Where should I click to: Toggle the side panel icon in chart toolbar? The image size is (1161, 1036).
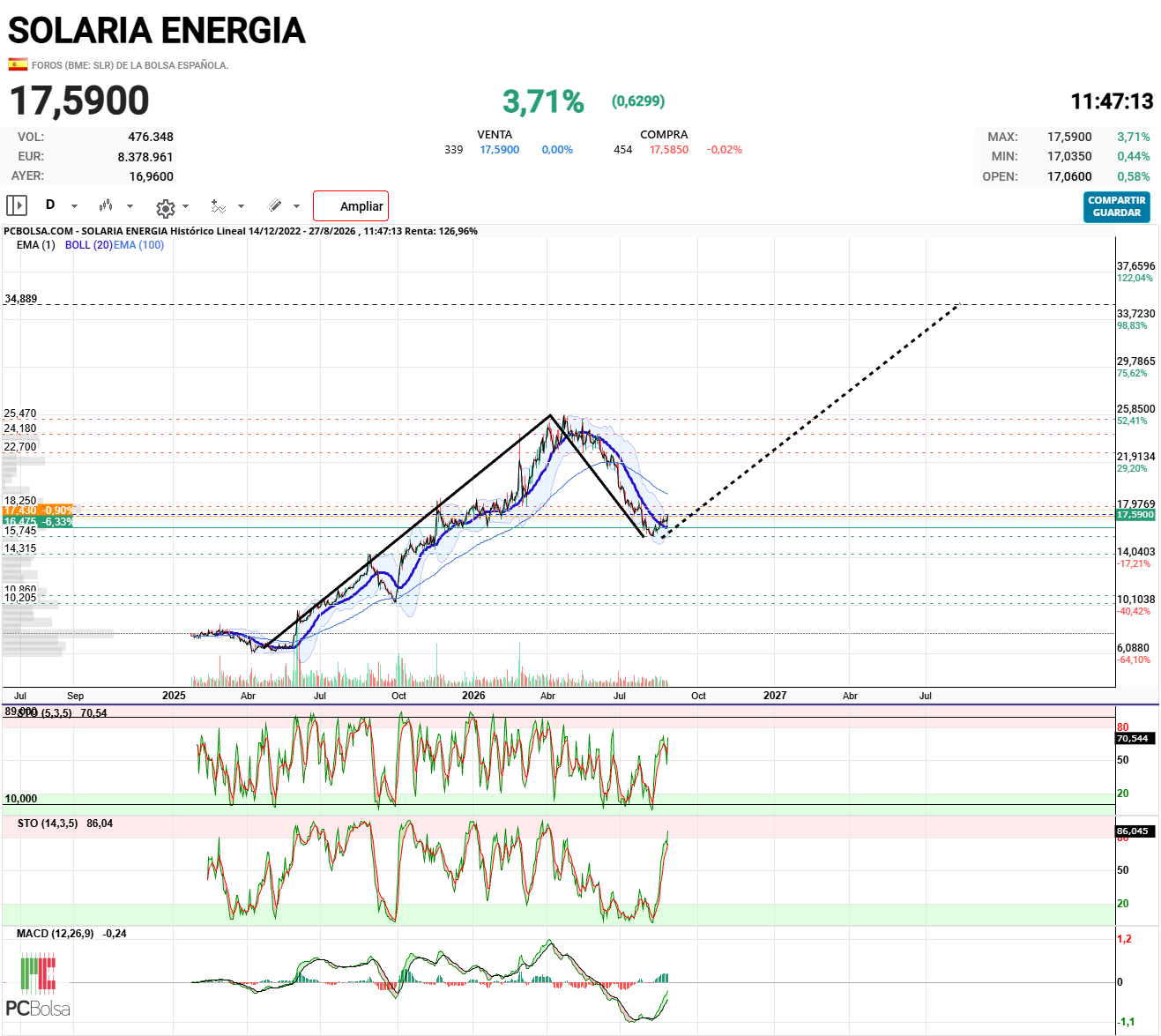(17, 205)
